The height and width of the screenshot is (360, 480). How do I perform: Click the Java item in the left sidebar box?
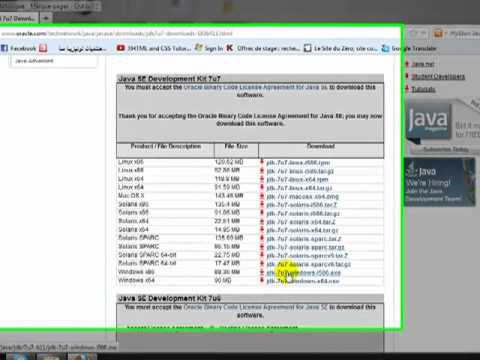tap(34, 61)
